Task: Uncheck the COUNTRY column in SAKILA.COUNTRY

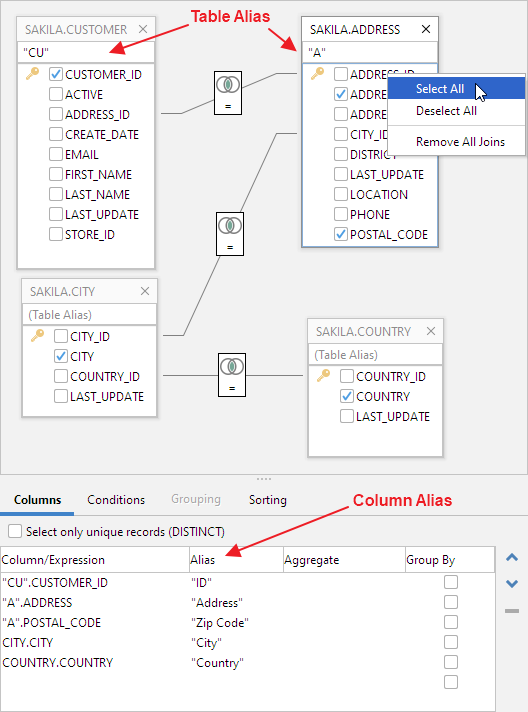Action: [347, 396]
